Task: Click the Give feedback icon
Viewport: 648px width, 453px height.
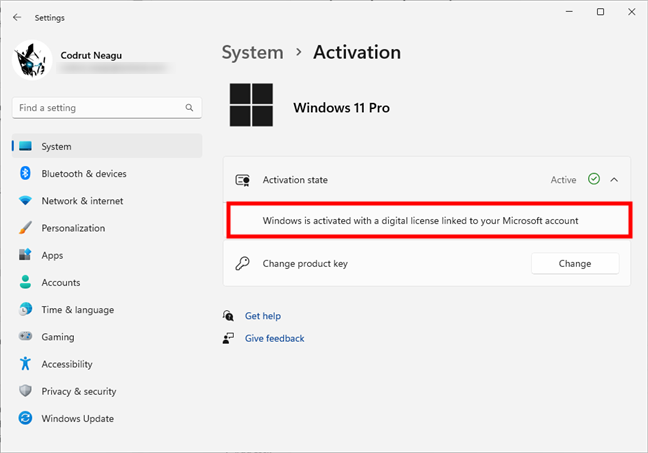Action: 228,339
